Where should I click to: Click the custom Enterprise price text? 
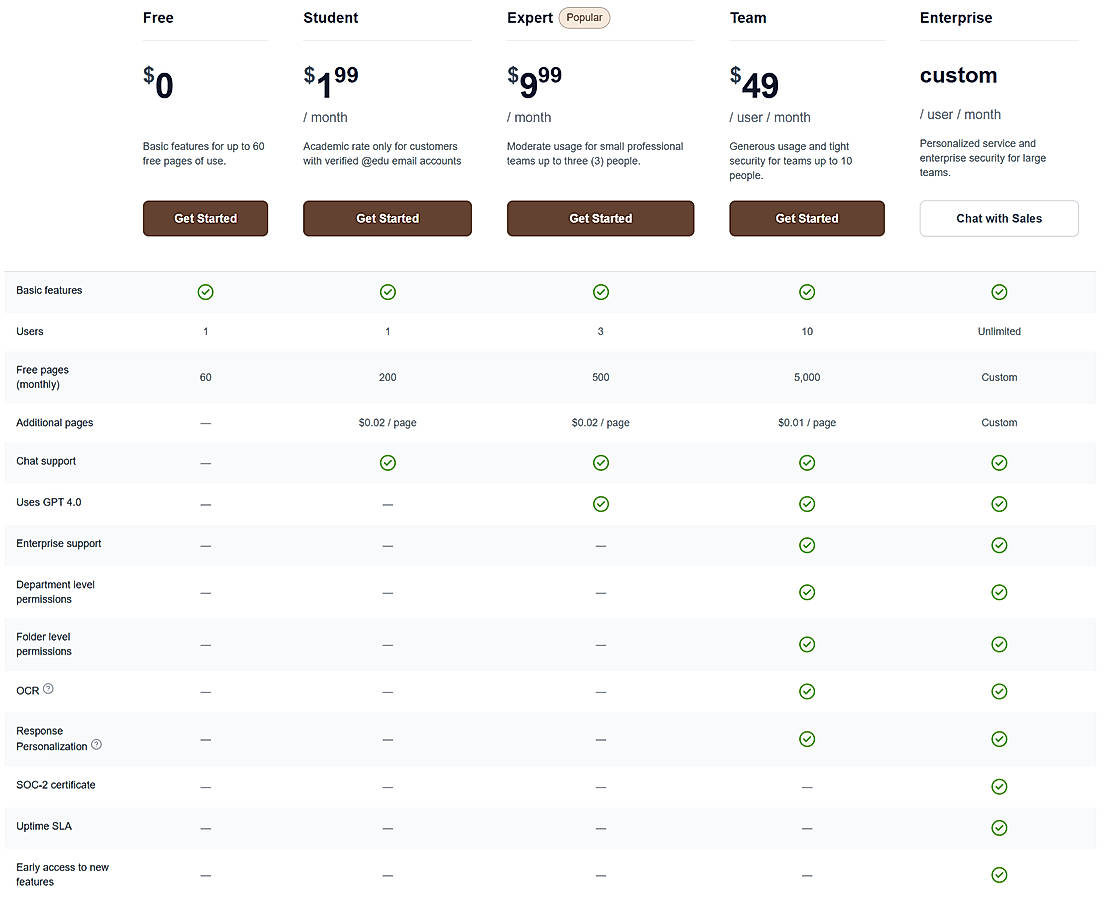click(958, 75)
